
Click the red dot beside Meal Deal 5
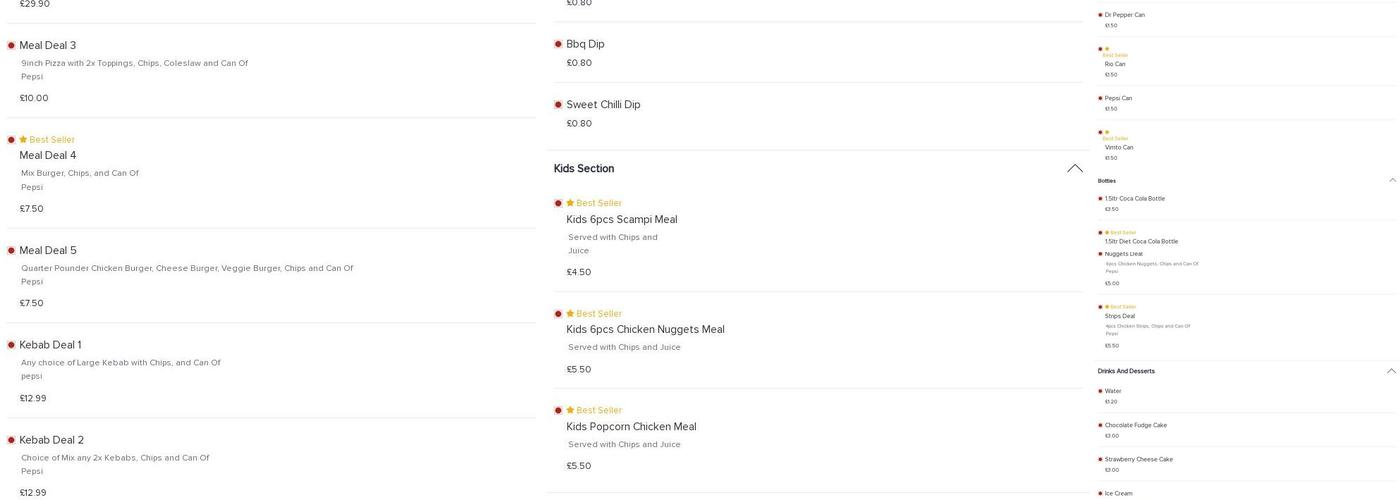pyautogui.click(x=11, y=251)
